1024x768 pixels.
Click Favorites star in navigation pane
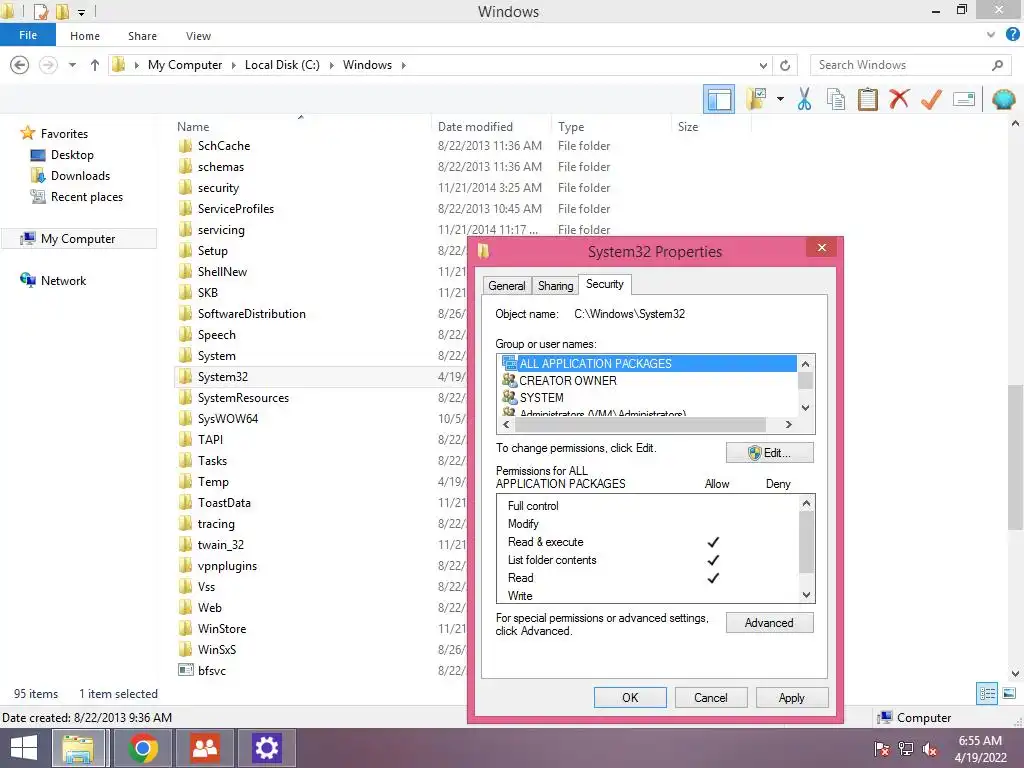[x=27, y=133]
